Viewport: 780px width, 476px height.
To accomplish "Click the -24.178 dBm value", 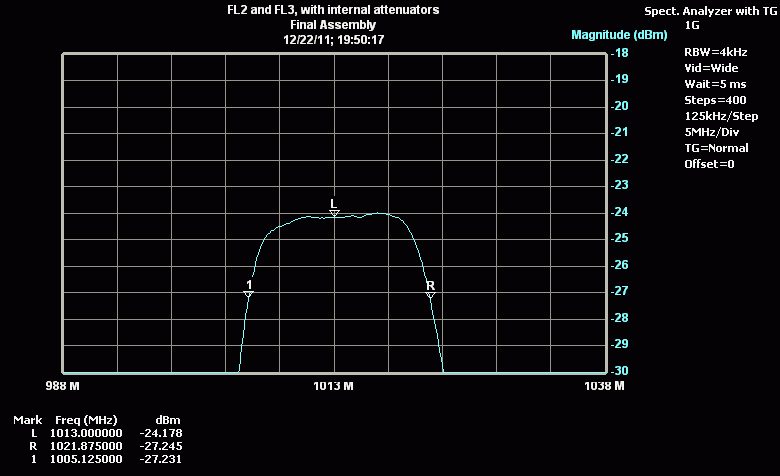I will (161, 433).
